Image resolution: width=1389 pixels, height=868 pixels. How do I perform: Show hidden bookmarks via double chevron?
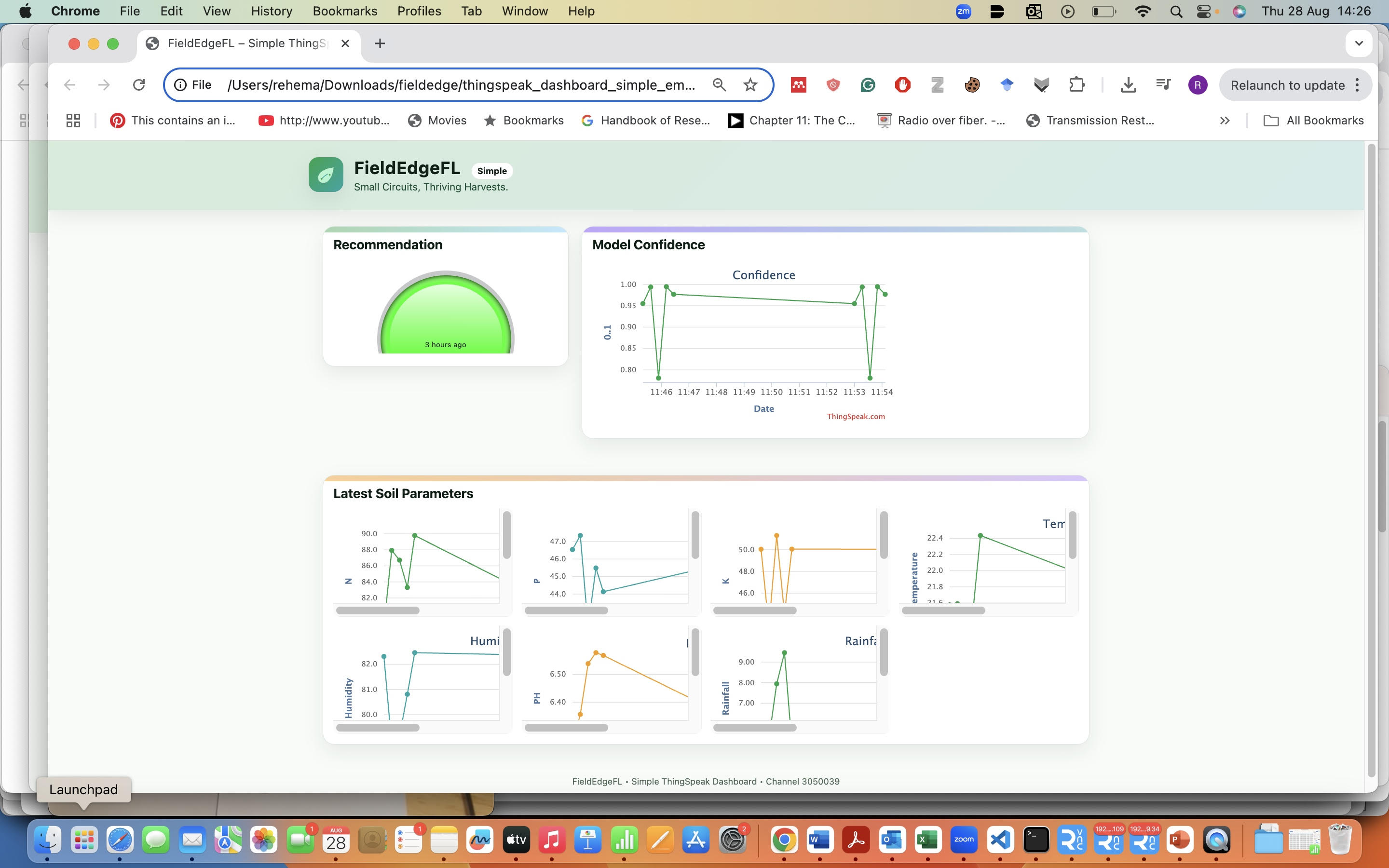(1224, 121)
